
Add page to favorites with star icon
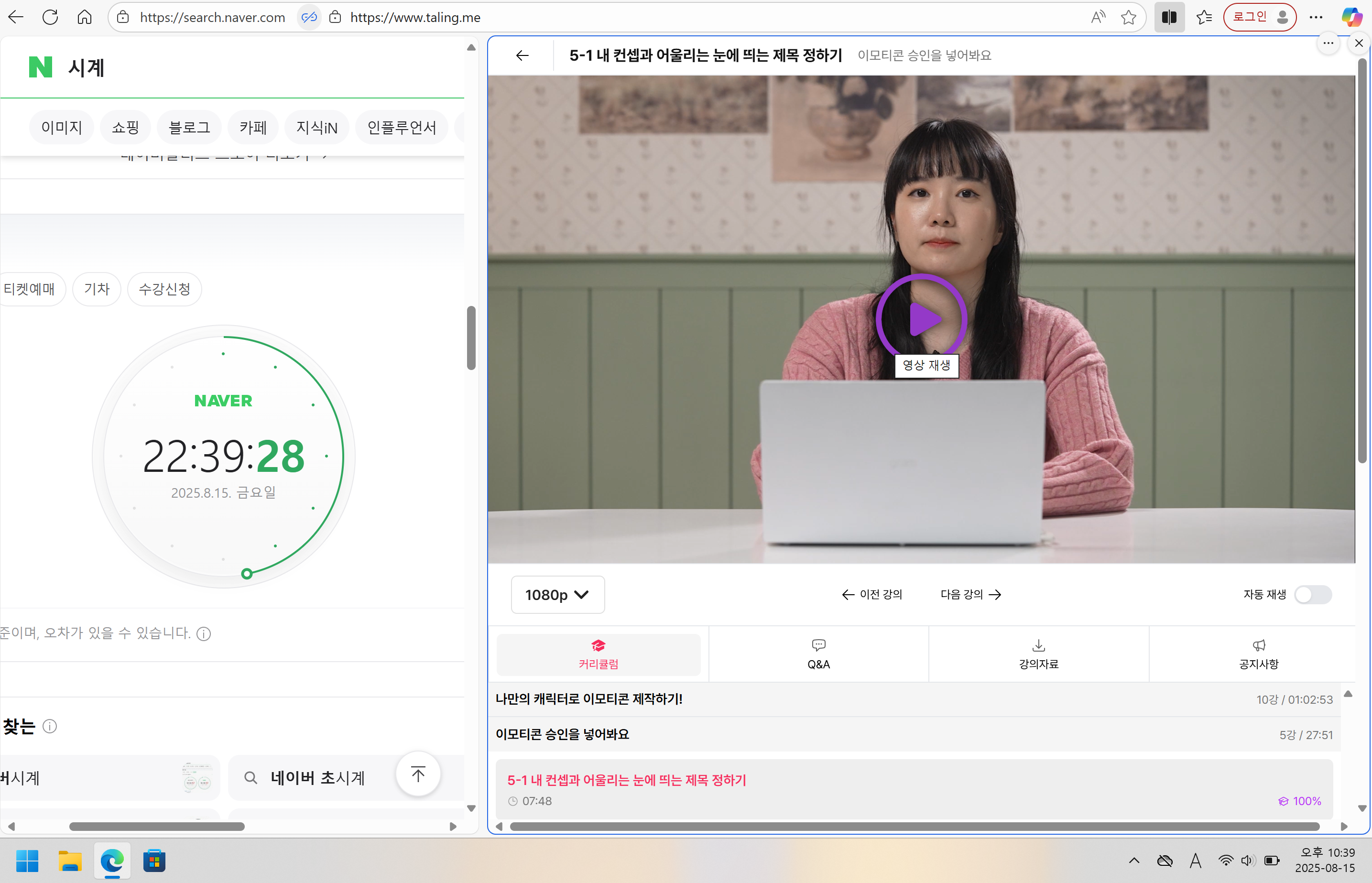point(1128,17)
